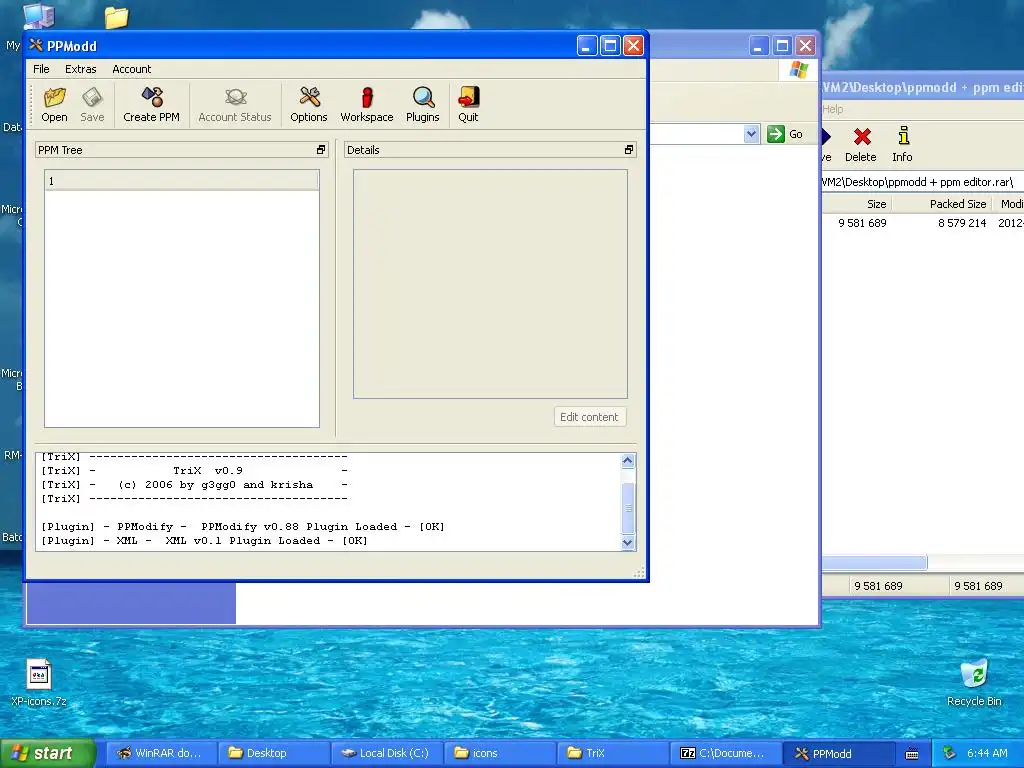Image resolution: width=1024 pixels, height=768 pixels.
Task: Minimize the PPModd window
Action: 586,46
